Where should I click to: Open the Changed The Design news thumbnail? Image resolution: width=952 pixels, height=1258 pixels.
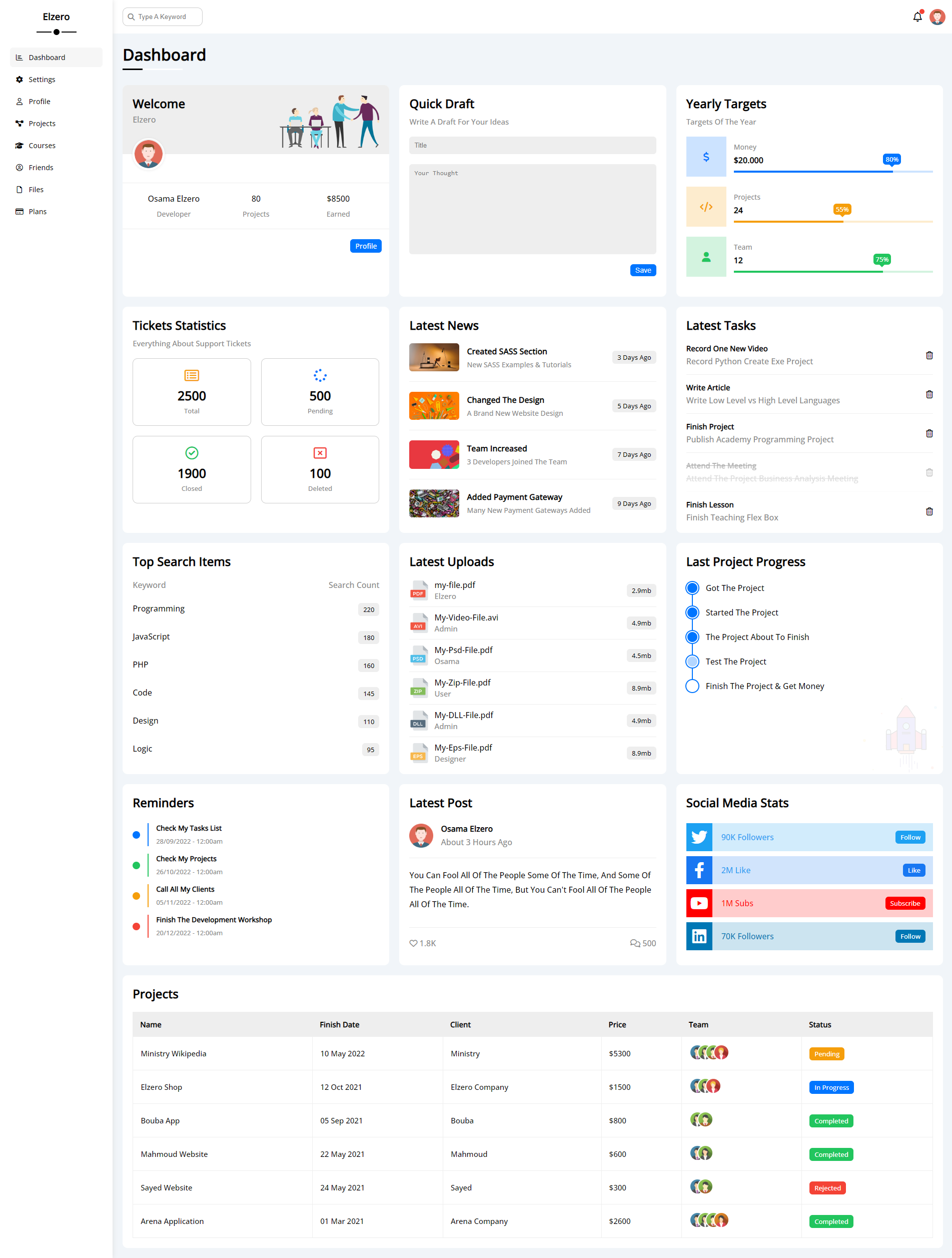(434, 405)
